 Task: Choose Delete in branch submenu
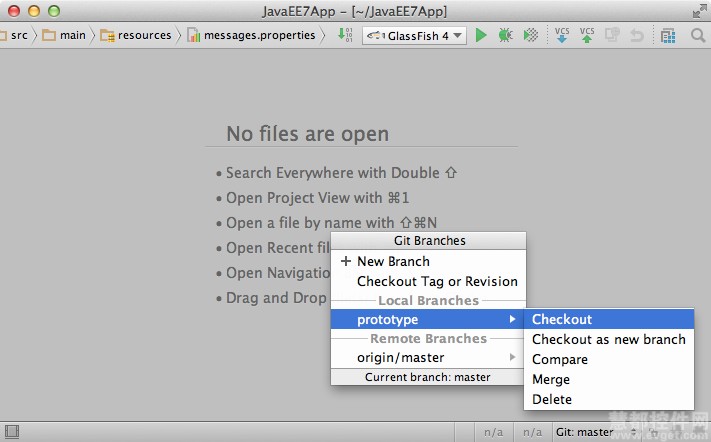pyautogui.click(x=609, y=399)
